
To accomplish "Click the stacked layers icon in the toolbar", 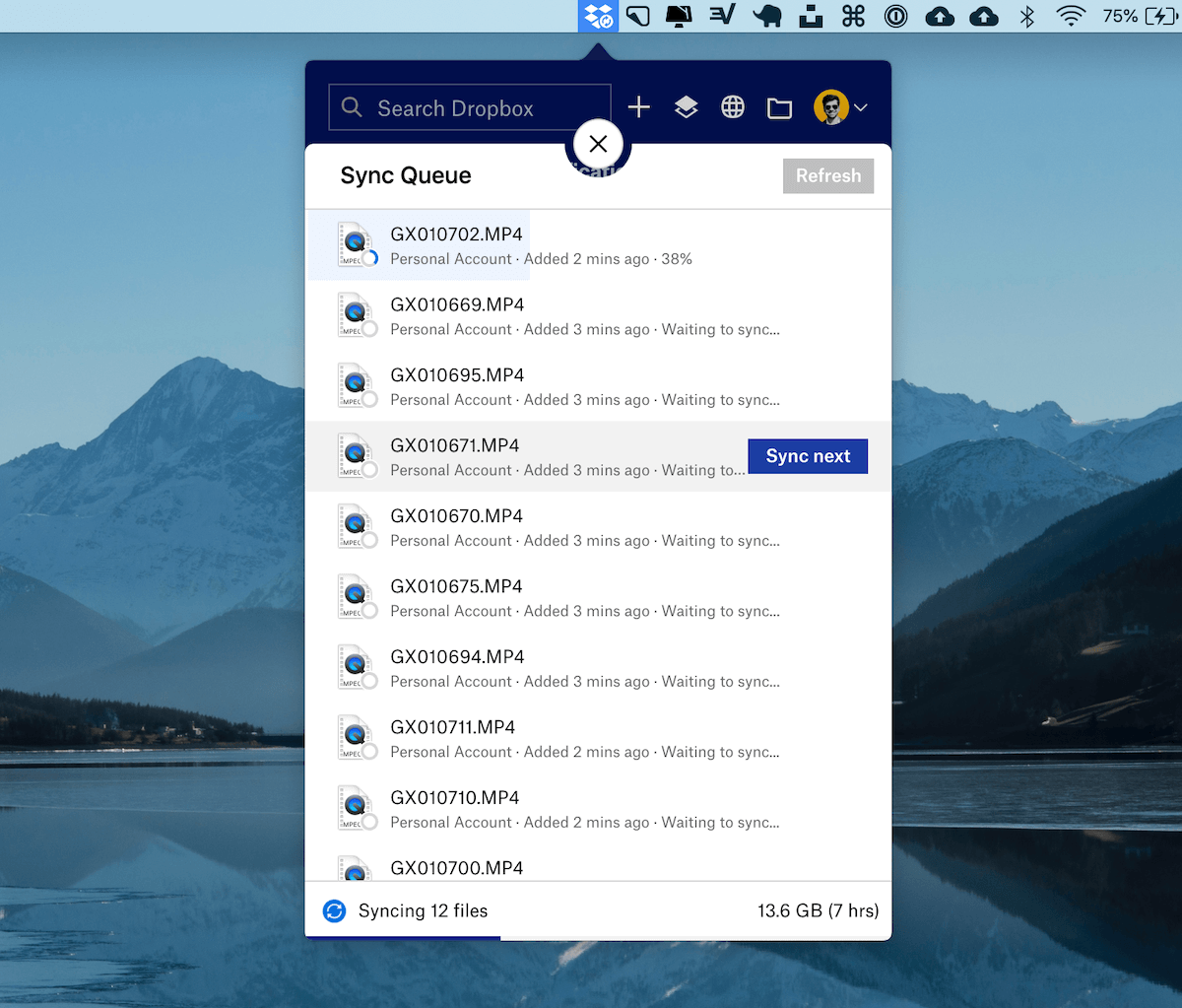I will (686, 107).
